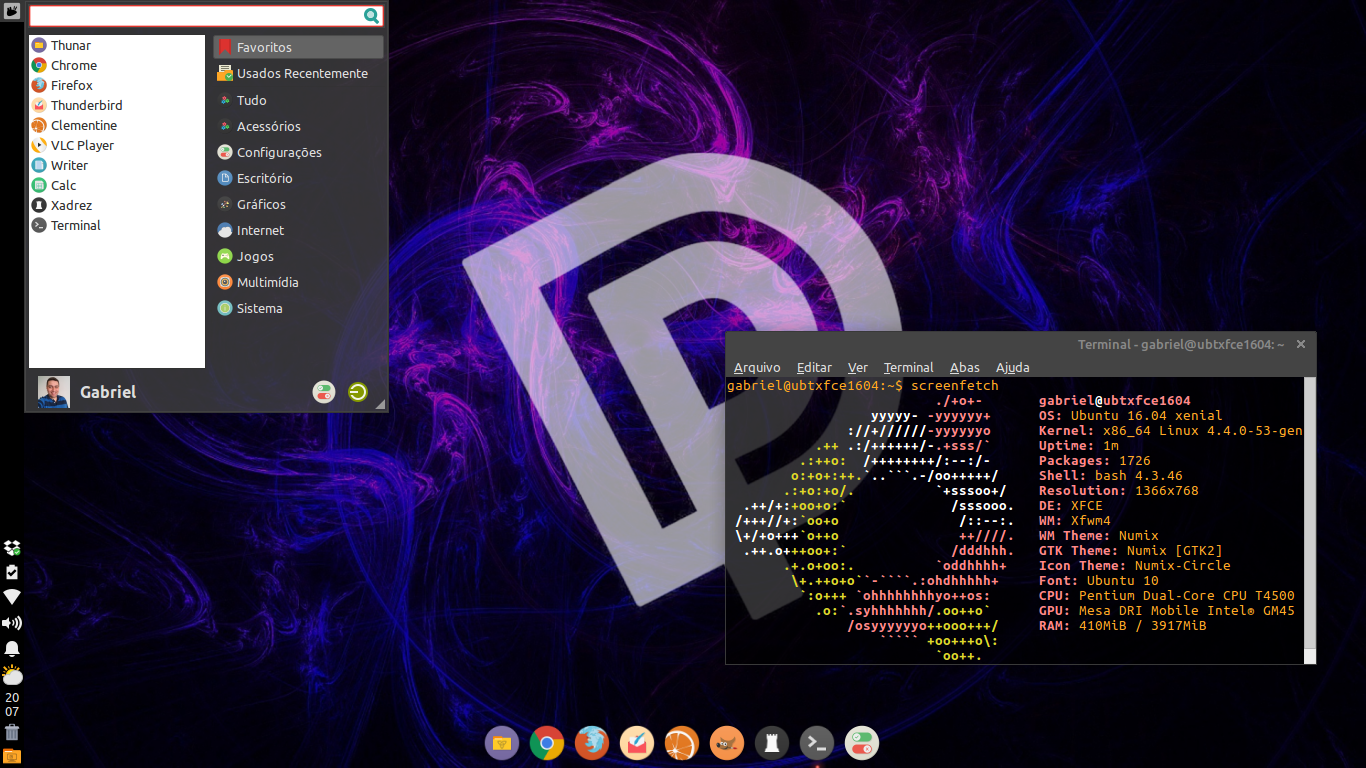Launch Chrome from the dock

[x=547, y=743]
